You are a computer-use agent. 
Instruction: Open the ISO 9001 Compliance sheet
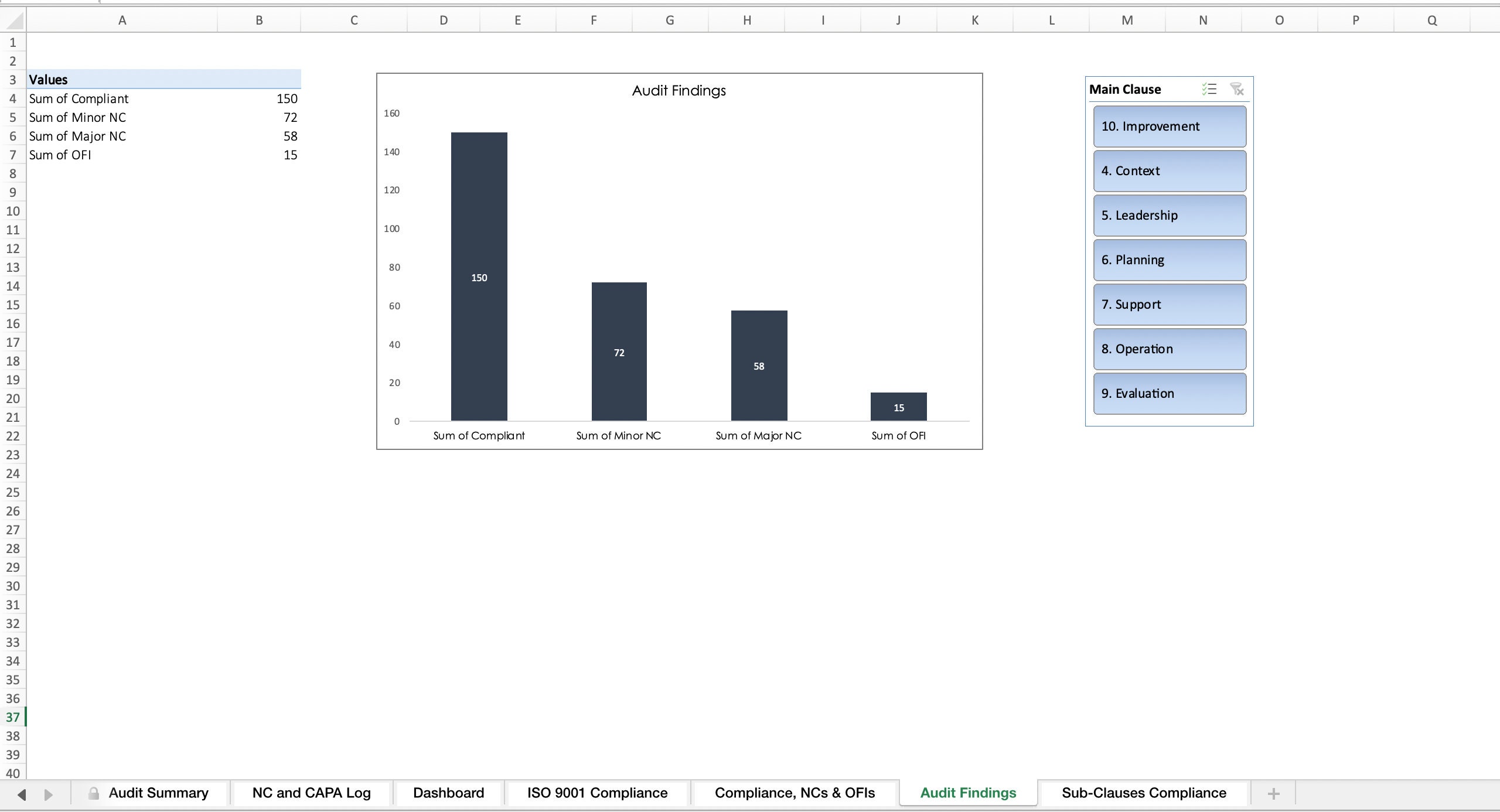(x=596, y=793)
